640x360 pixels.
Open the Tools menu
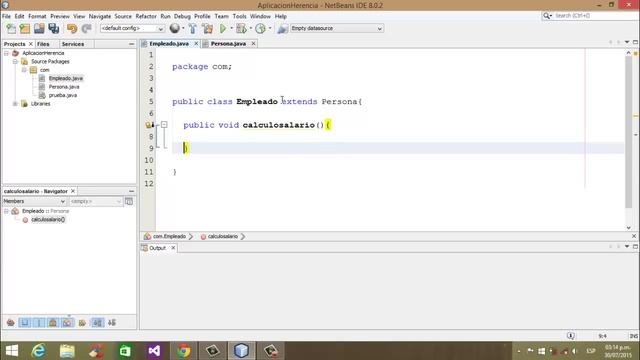pos(240,16)
